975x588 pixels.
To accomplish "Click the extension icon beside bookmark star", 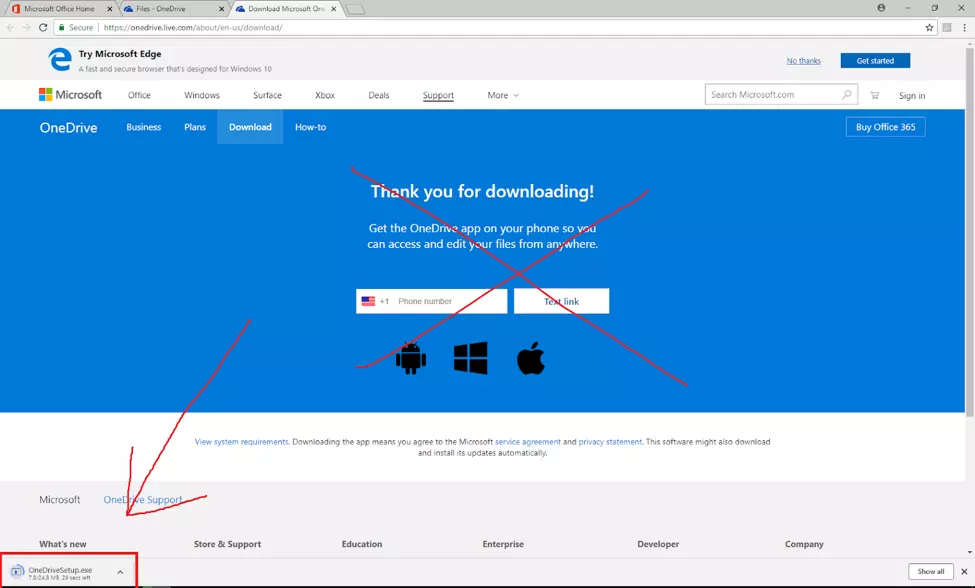I will click(947, 27).
